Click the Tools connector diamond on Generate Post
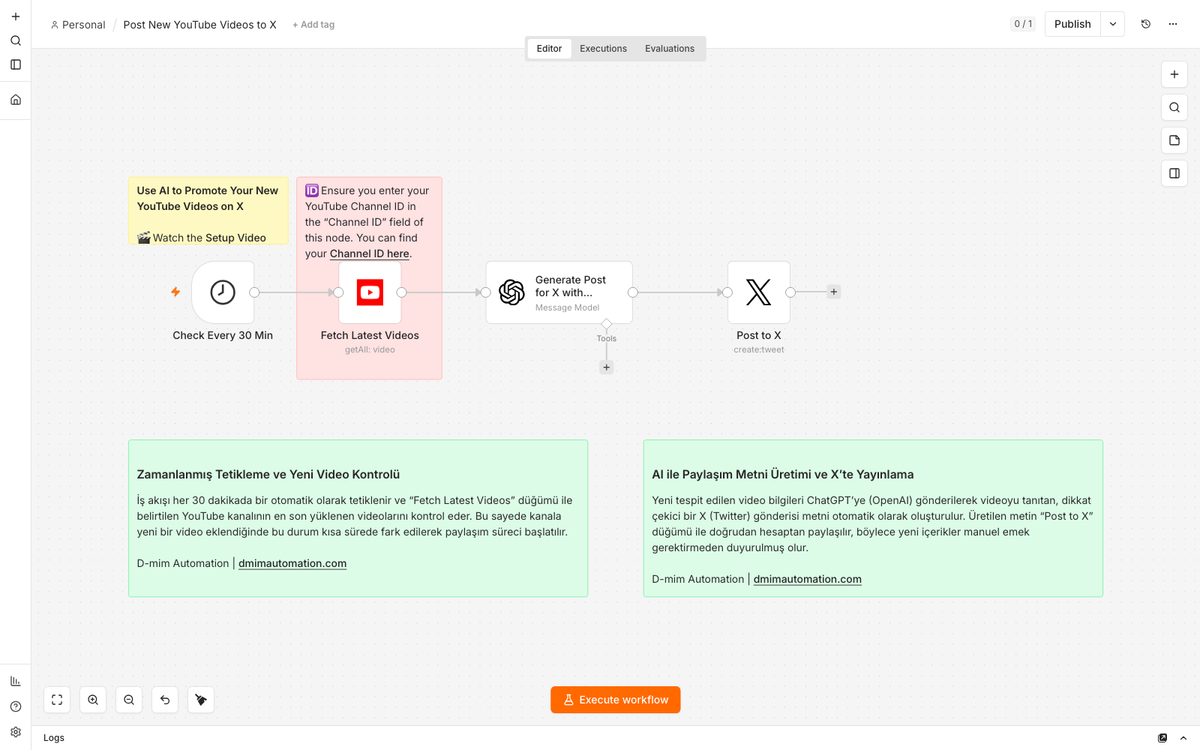 tap(606, 323)
